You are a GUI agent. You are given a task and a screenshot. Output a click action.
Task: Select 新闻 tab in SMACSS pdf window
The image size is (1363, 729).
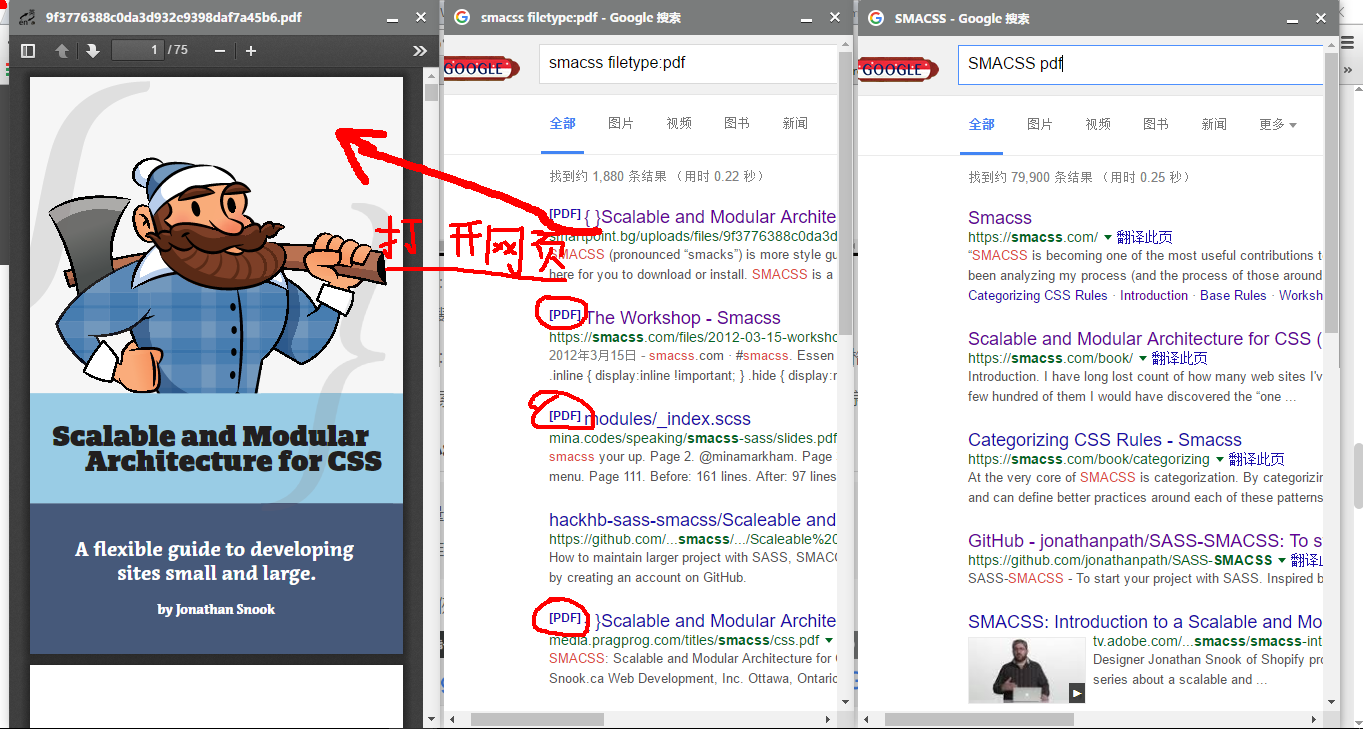click(x=1214, y=124)
